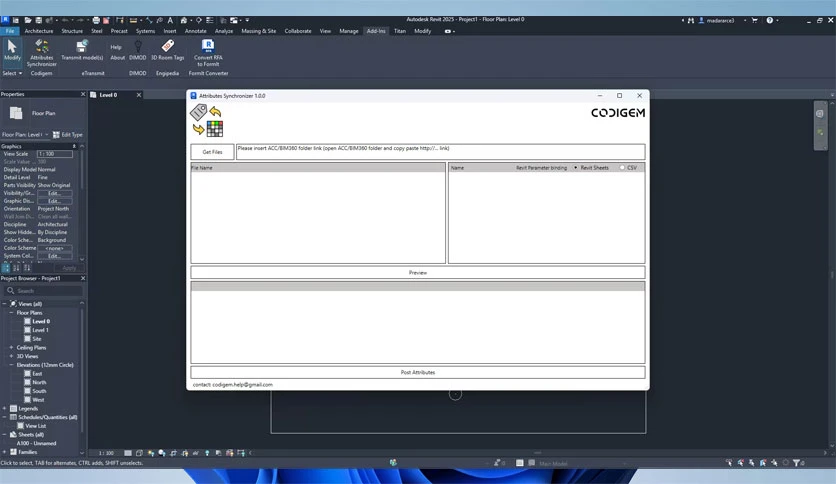Click the Project Browser search box

click(44, 291)
